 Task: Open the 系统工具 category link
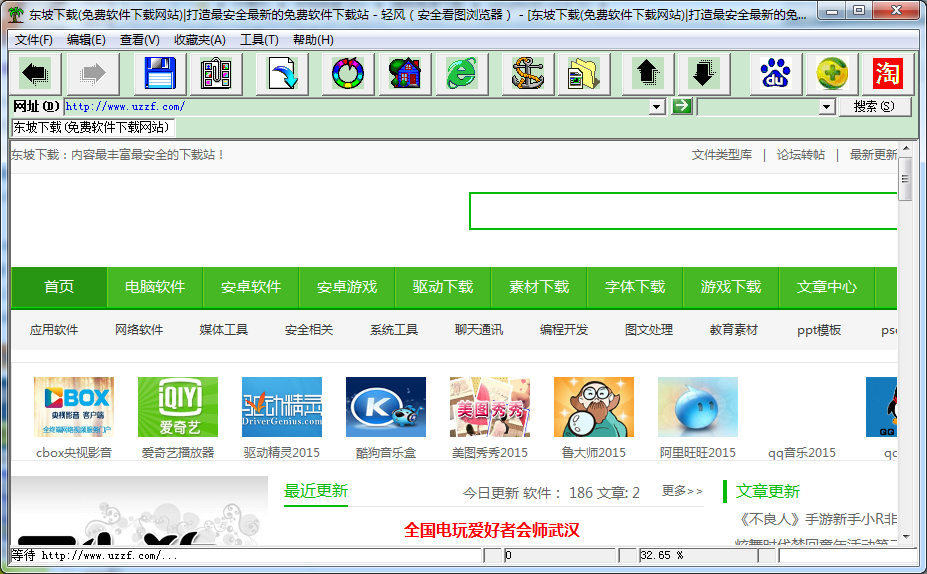pos(394,330)
